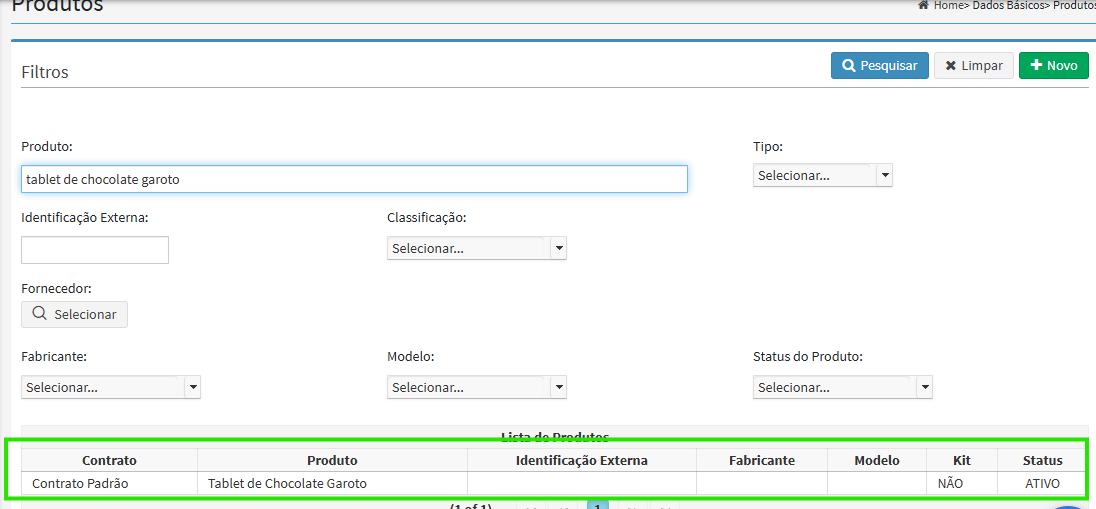The height and width of the screenshot is (509, 1096).
Task: Click the ATIVO status cell
Action: point(1042,483)
